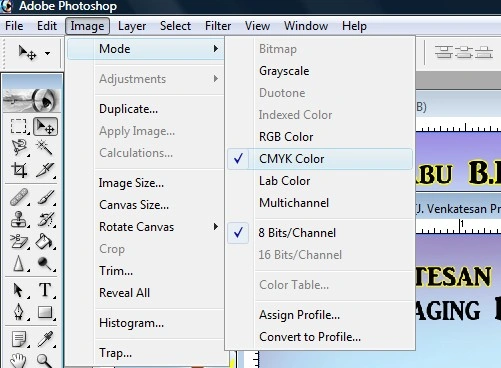
Task: Click the Distribute Vertical Centers icon
Action: pos(464,53)
